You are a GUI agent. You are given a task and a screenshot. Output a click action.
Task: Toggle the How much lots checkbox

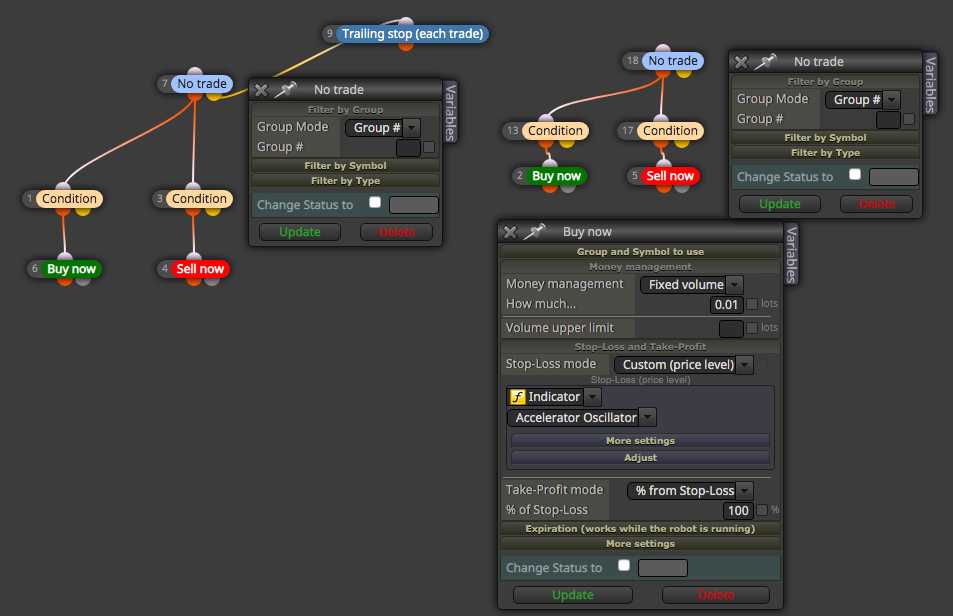[x=752, y=304]
